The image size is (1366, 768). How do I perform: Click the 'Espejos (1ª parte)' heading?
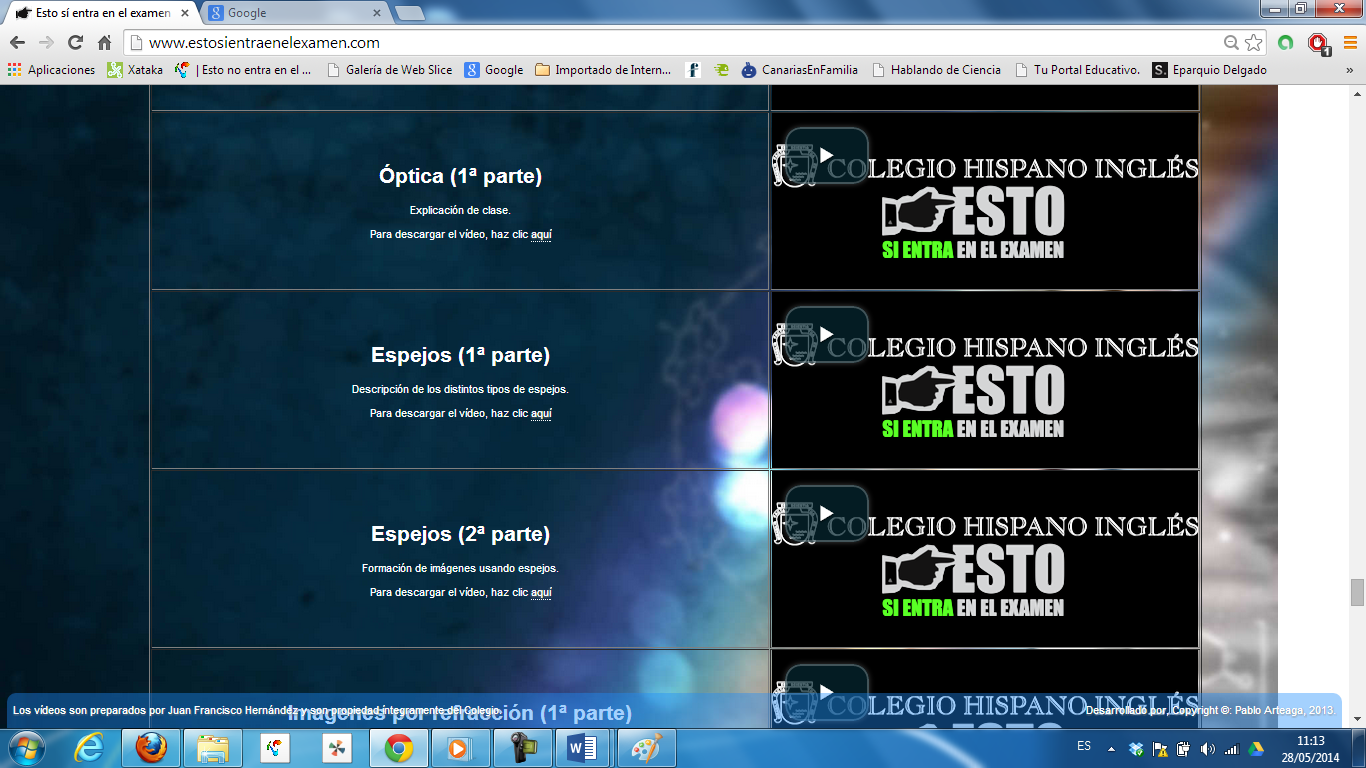(x=460, y=355)
